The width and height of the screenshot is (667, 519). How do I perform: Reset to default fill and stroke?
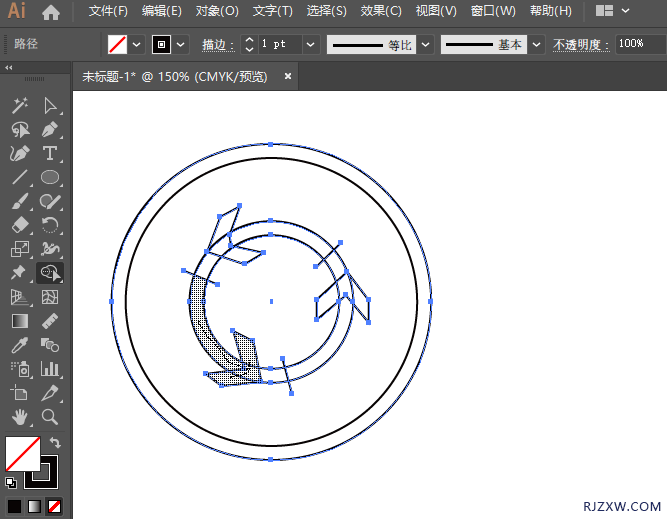click(11, 482)
